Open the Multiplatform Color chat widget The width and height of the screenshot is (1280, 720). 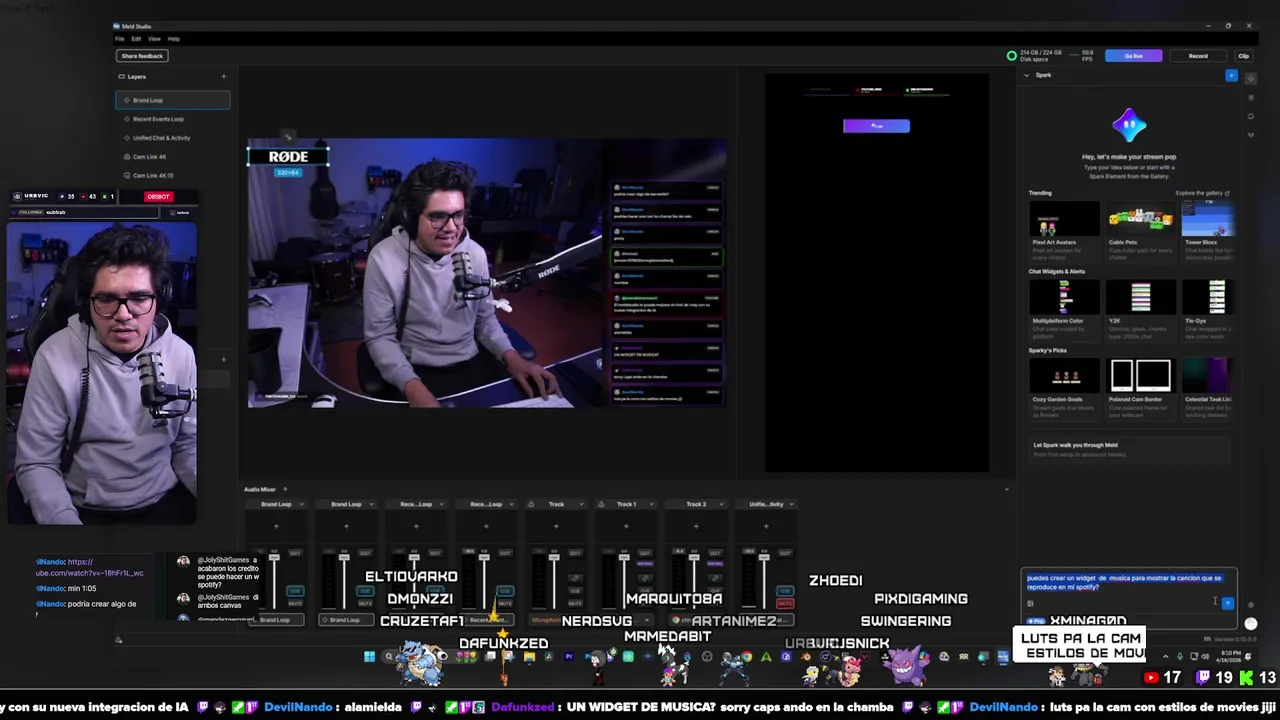(x=1064, y=297)
